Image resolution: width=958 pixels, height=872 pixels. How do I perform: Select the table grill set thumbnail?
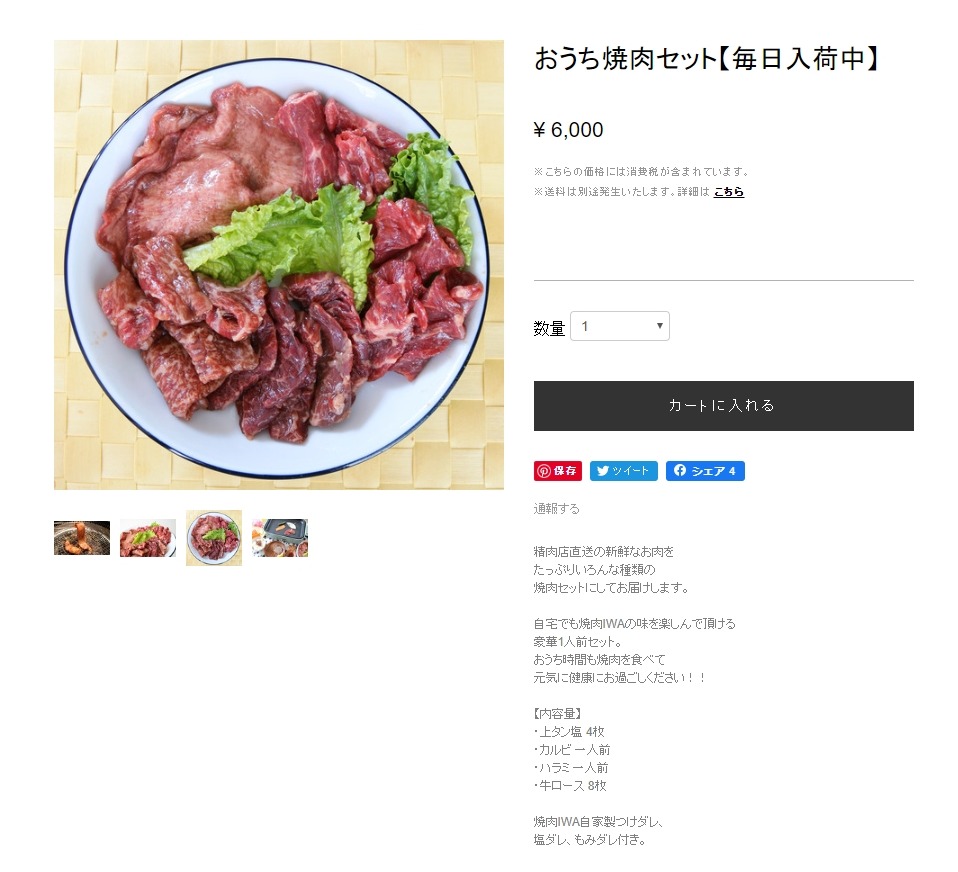[x=280, y=538]
